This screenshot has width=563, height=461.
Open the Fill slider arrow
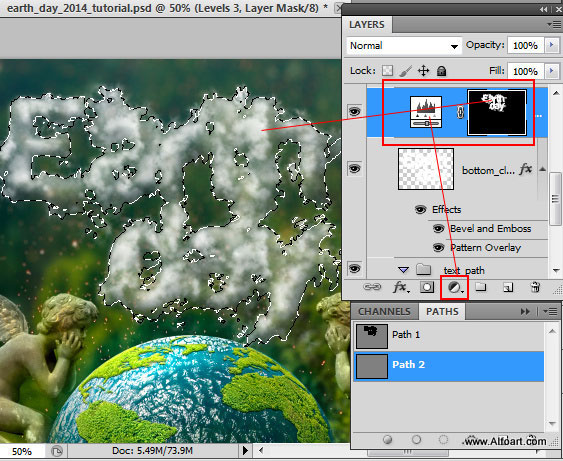[552, 71]
